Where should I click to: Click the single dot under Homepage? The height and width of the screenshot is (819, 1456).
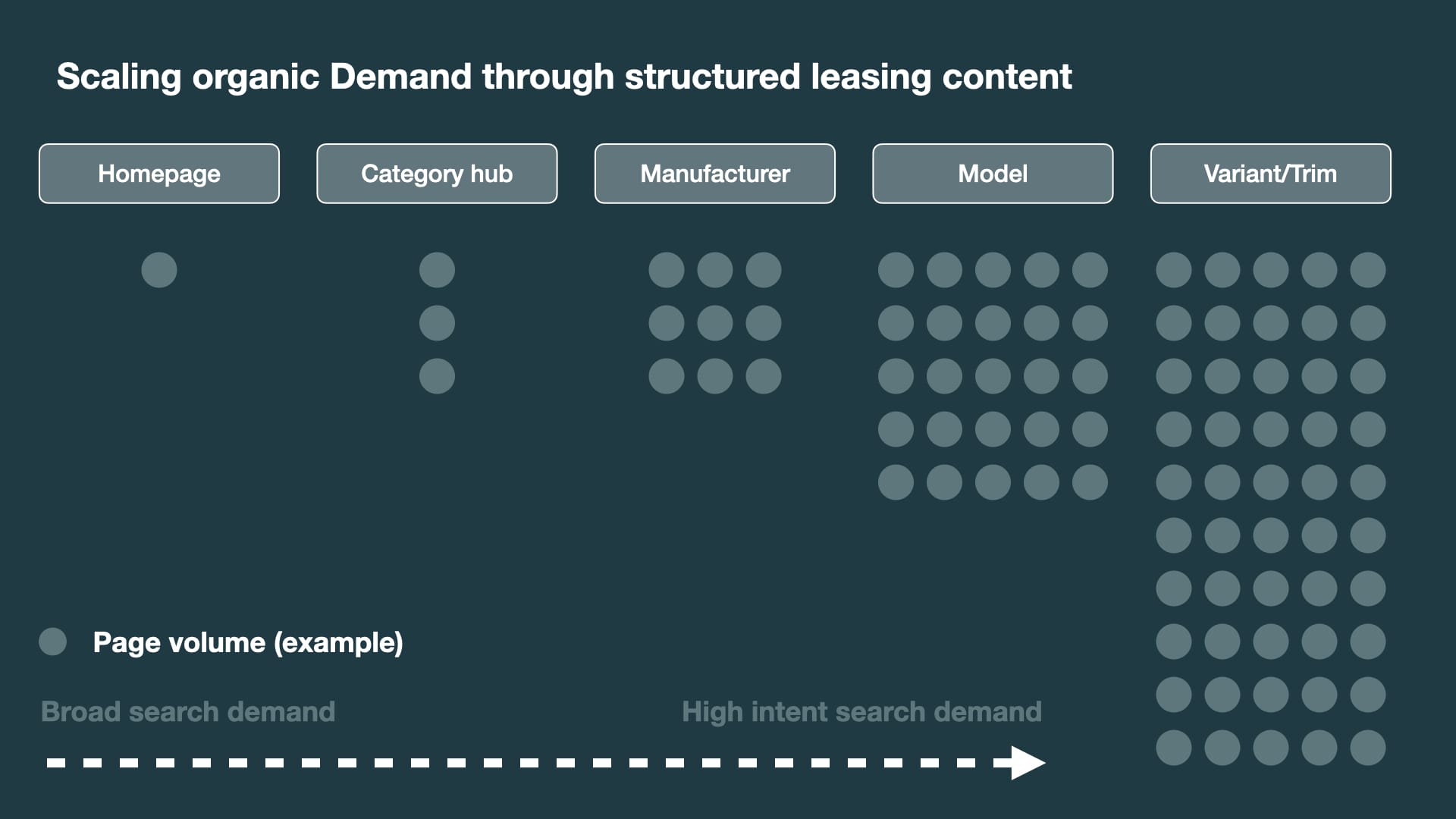click(159, 270)
